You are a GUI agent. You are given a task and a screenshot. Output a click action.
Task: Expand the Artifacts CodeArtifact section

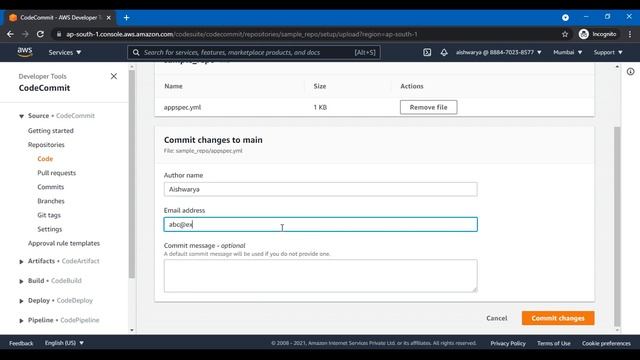(21, 262)
